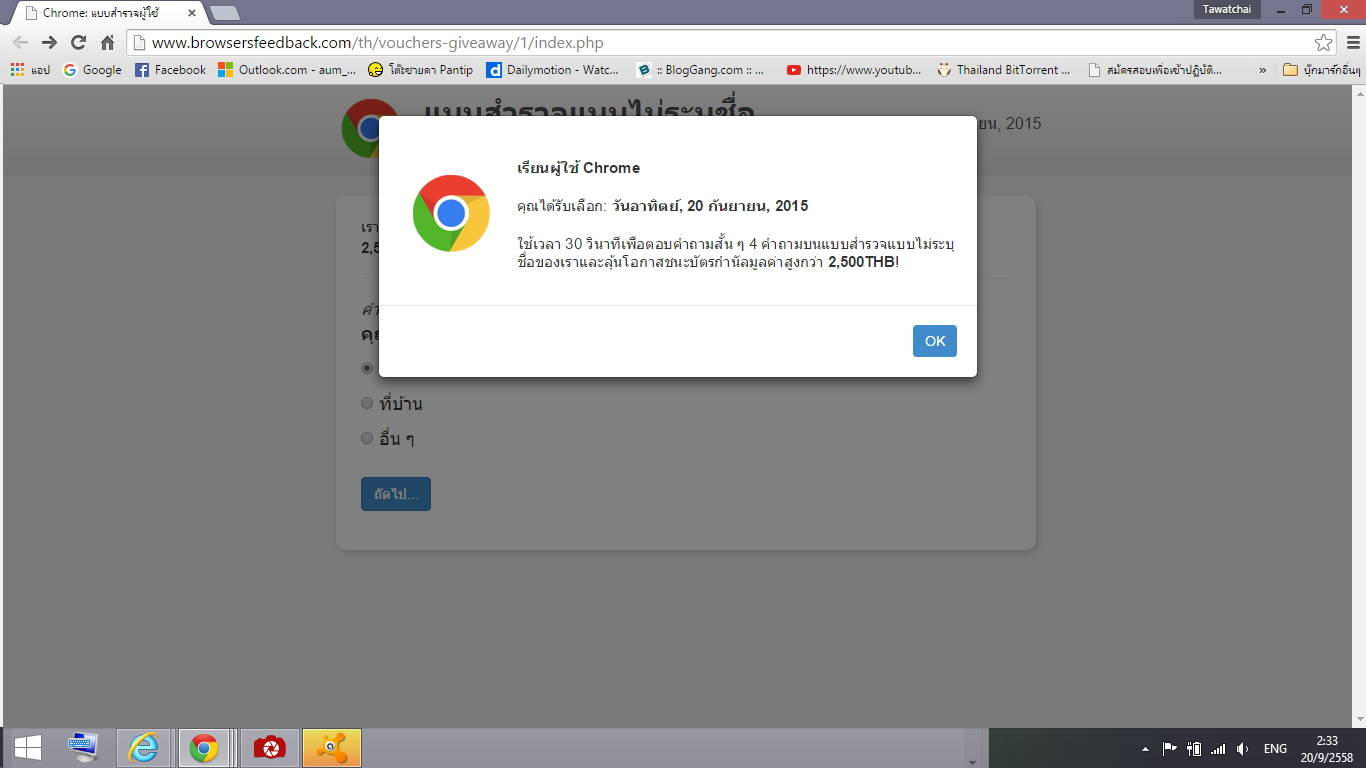Open the Tawatchai profile button
1366x768 pixels.
point(1227,9)
